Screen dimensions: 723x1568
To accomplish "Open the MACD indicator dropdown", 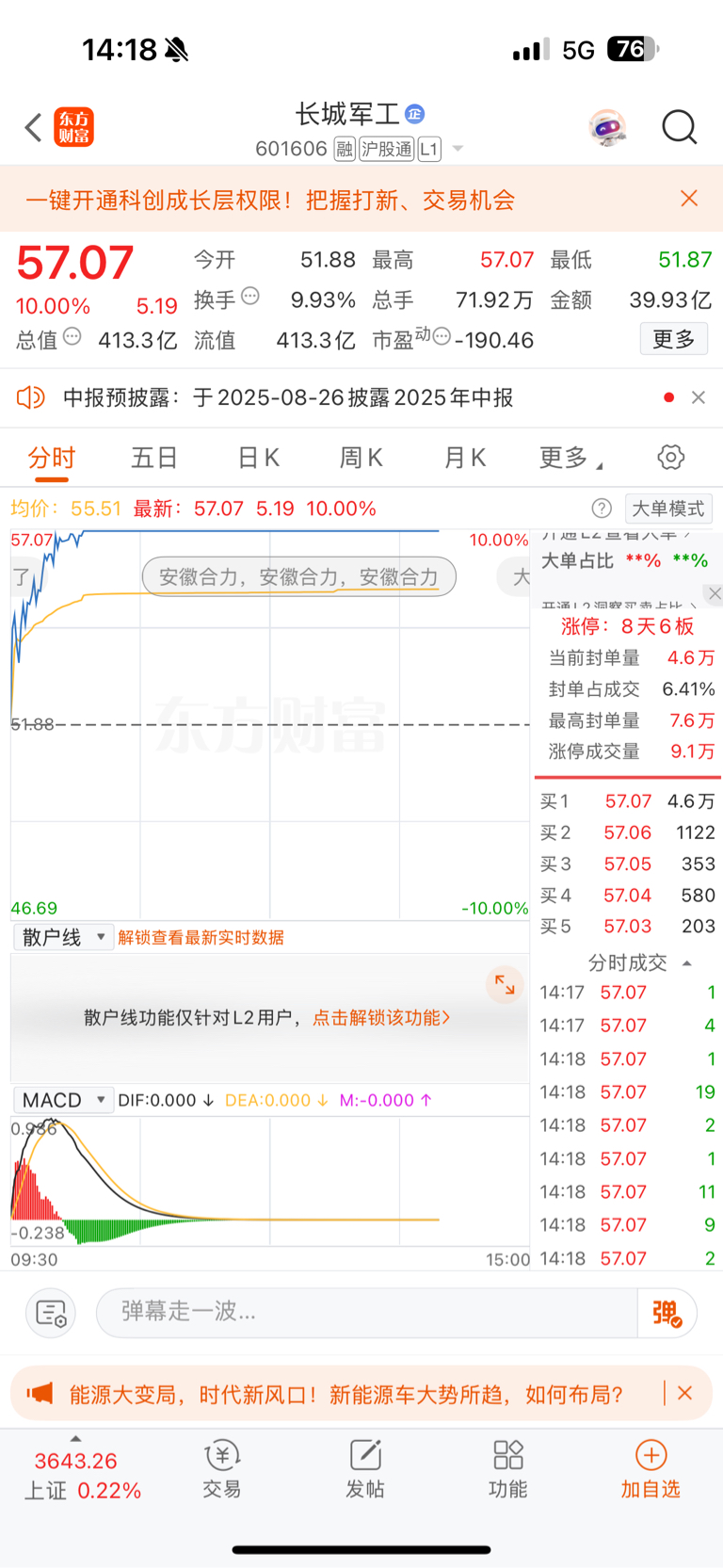I will click(x=63, y=1100).
